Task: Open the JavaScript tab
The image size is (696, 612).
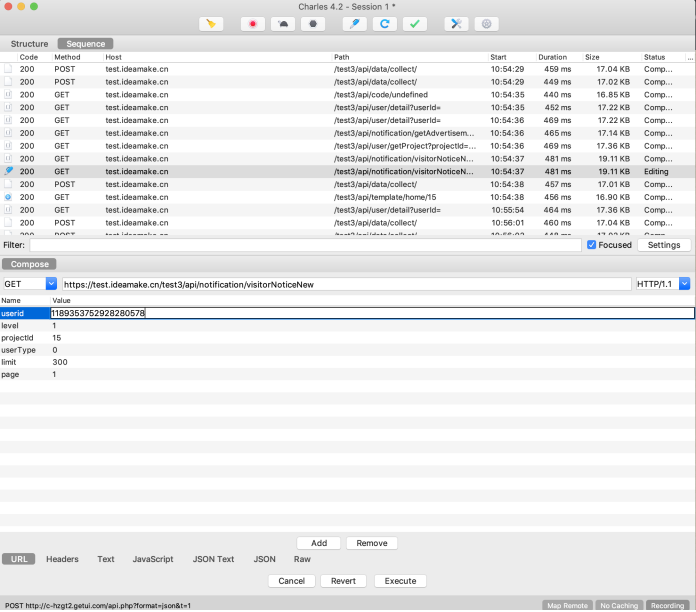Action: click(x=153, y=559)
